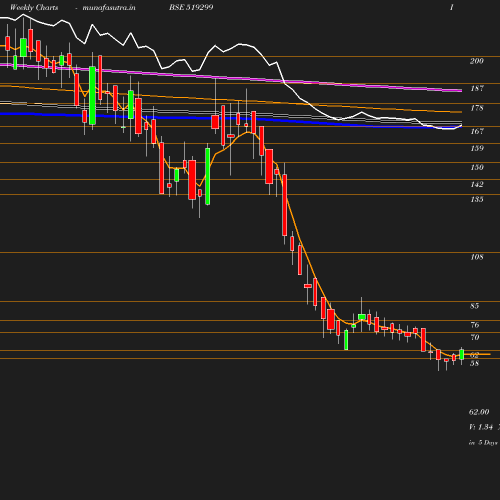This screenshot has width=500, height=500.
Task: Select the 178 price level label
Action: click(x=477, y=108)
